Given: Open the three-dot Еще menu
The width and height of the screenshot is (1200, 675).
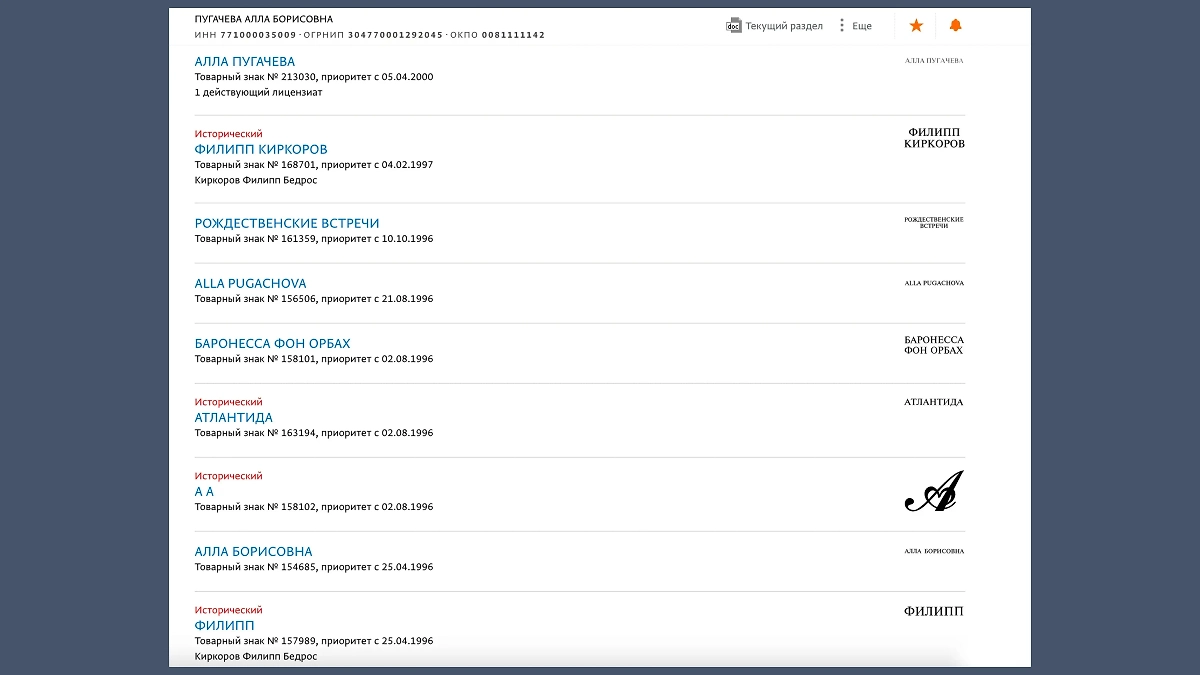Looking at the screenshot, I should click(842, 26).
